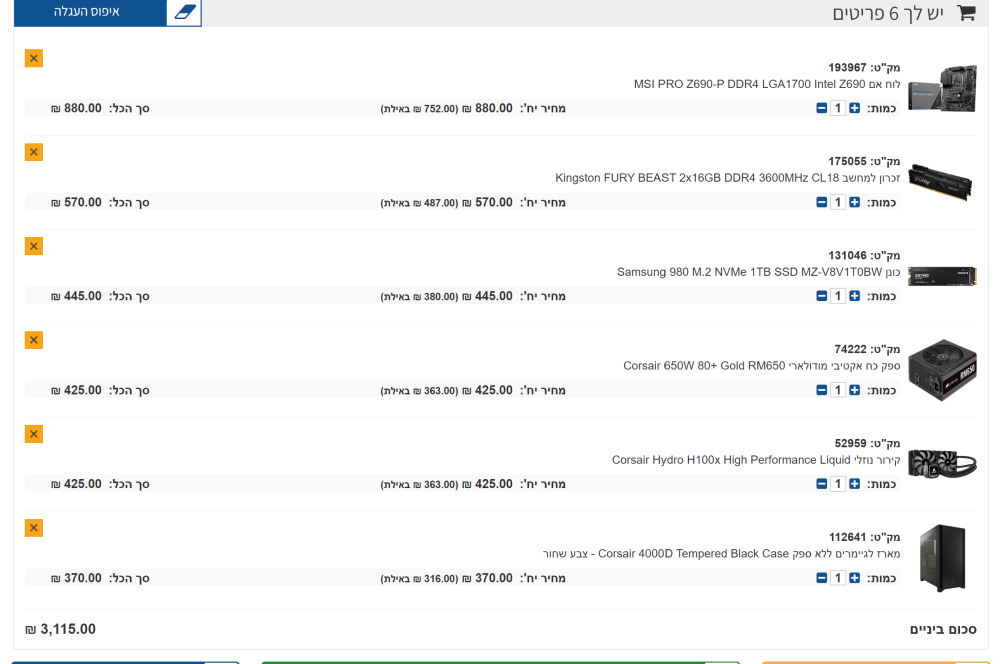Click the eraser icon to reset cart
Image resolution: width=1000 pixels, height=664 pixels.
point(184,12)
